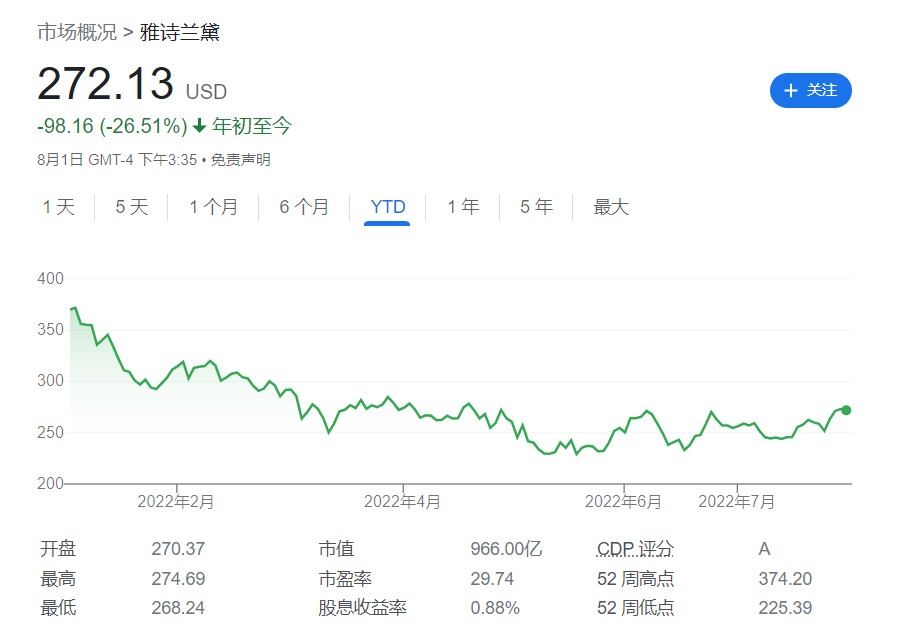The image size is (913, 634).
Task: Click the 股息收益率 label
Action: tap(363, 608)
